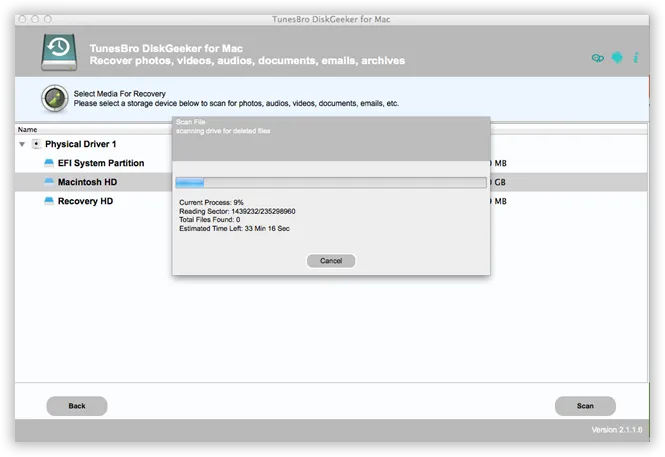The image size is (665, 457).
Task: Start Scan of selected drive
Action: (585, 406)
